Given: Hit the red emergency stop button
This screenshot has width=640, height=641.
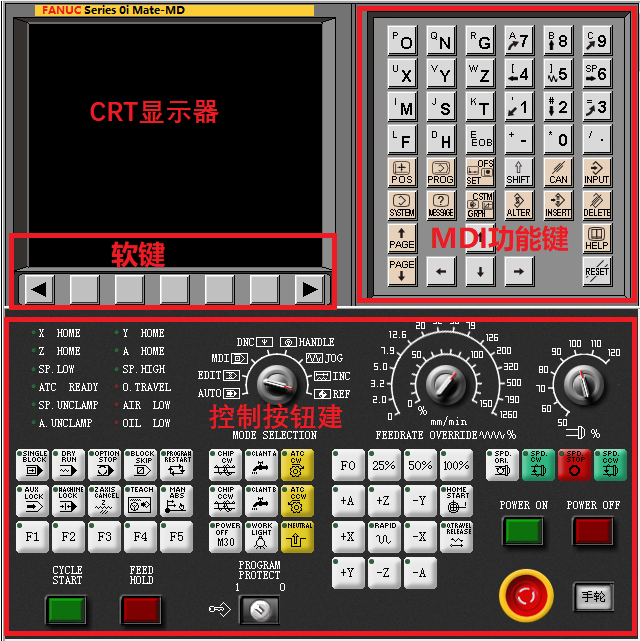Looking at the screenshot, I should coord(526,596).
